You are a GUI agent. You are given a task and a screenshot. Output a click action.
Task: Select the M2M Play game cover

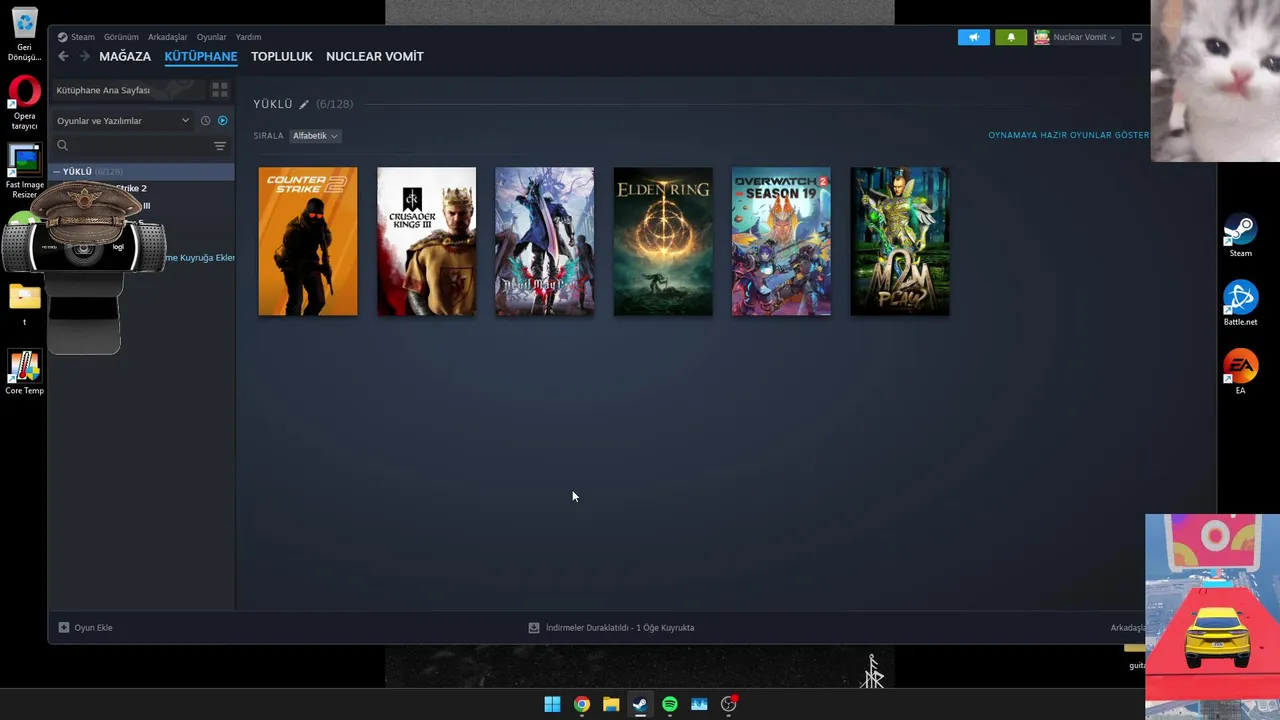coord(900,241)
